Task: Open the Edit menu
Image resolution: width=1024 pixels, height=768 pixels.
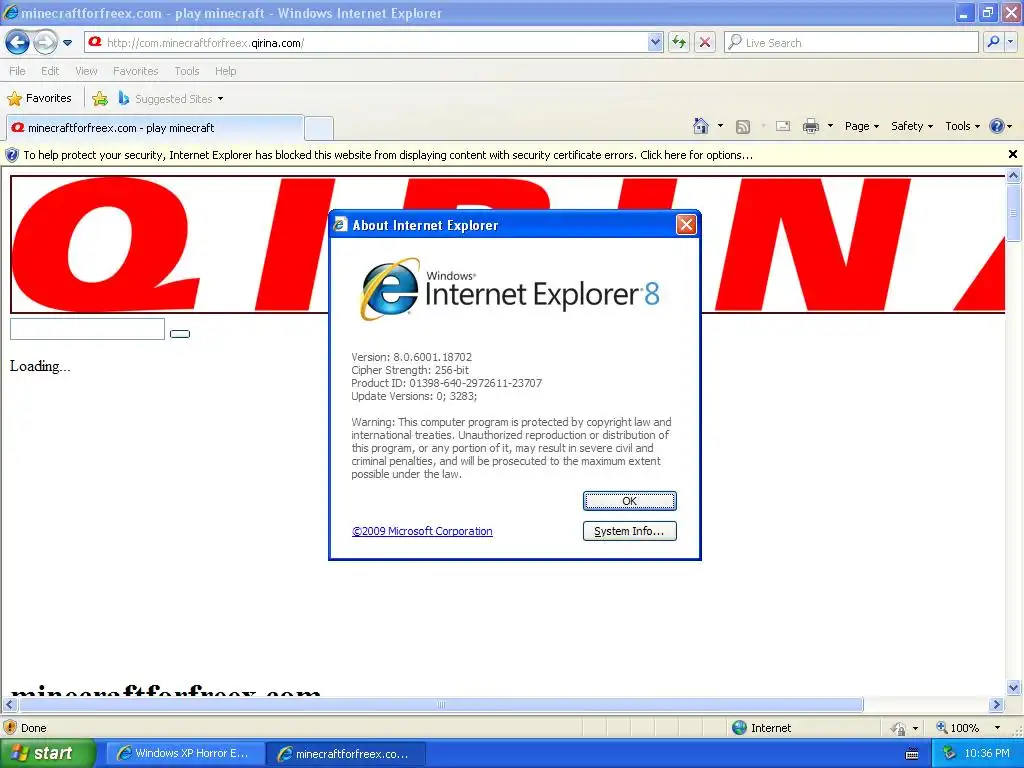Action: [x=50, y=71]
